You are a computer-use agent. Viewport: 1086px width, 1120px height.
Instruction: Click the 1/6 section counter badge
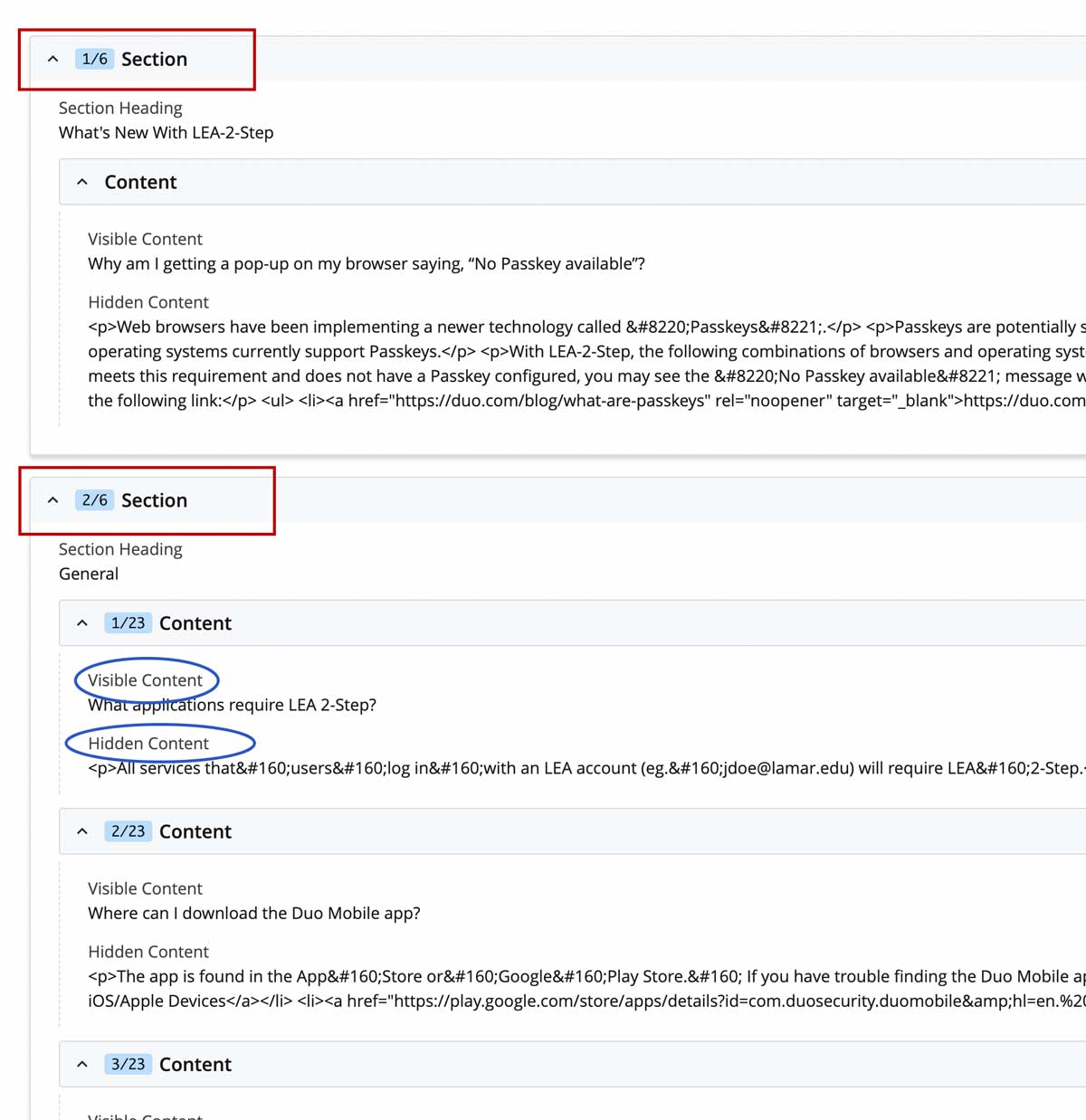click(x=94, y=60)
